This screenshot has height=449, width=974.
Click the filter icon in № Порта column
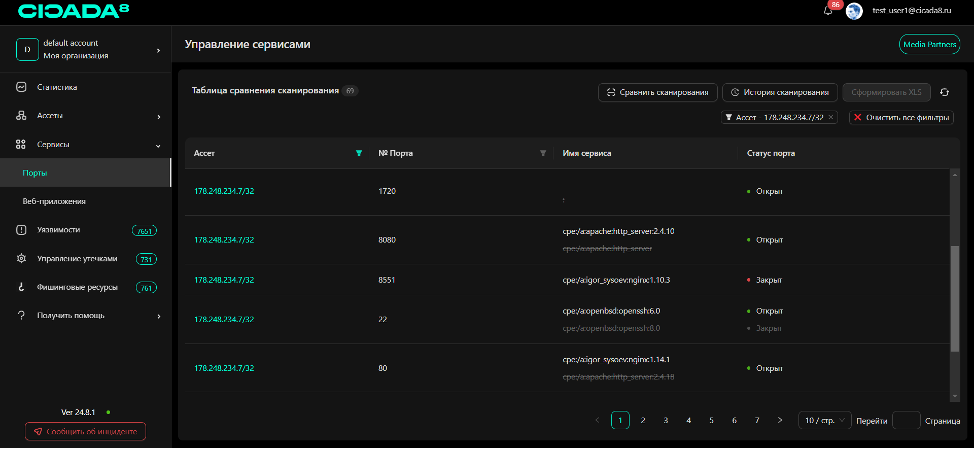543,153
